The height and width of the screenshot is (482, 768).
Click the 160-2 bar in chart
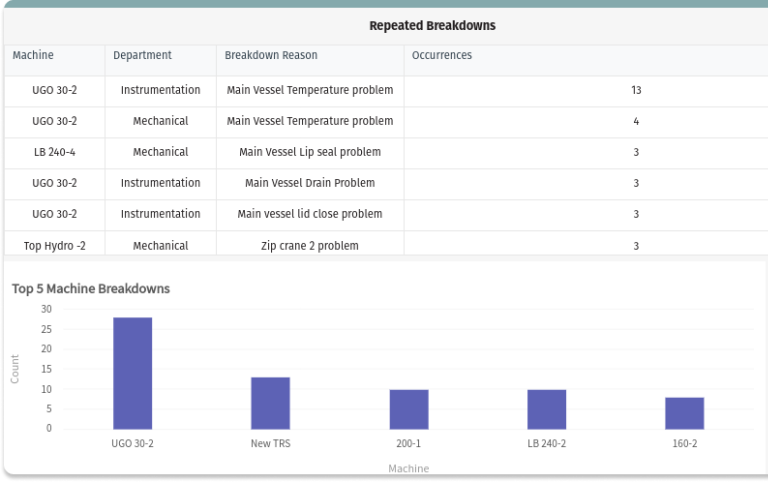point(685,413)
